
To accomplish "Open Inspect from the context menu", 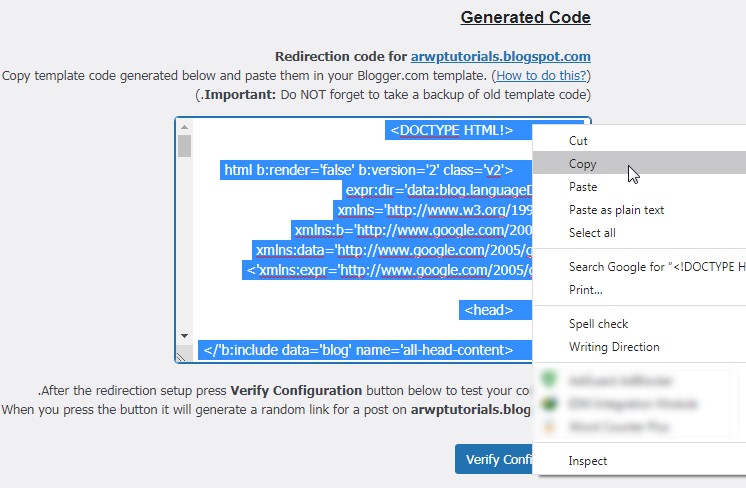I will [588, 461].
